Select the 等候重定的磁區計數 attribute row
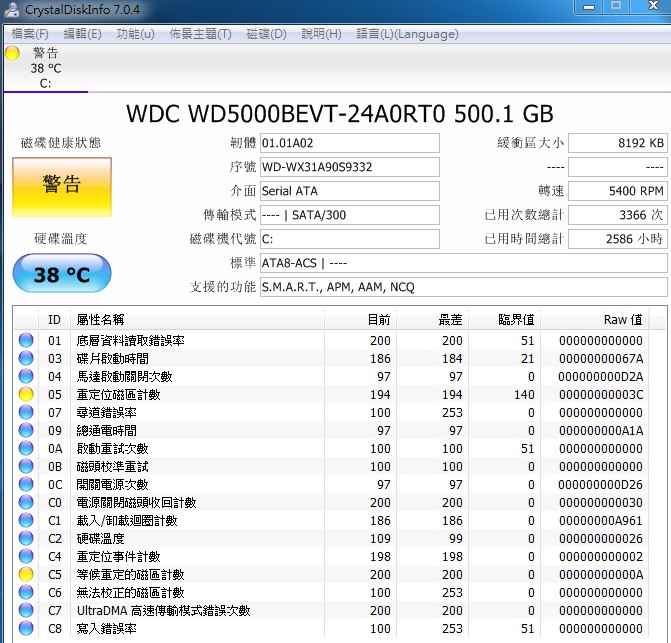This screenshot has width=671, height=643. (x=332, y=574)
